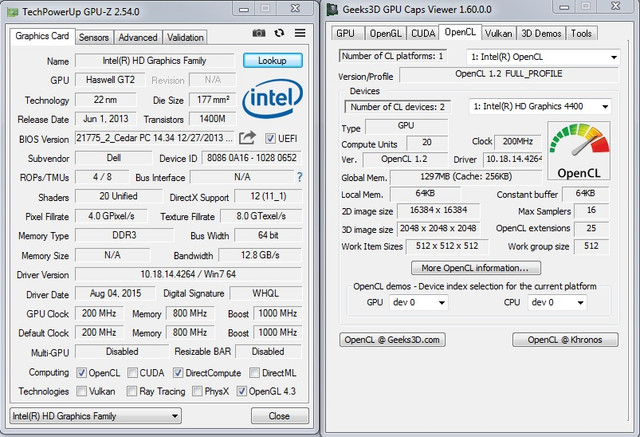Click the Number of CL devices field
This screenshot has width=640, height=437.
tap(398, 107)
